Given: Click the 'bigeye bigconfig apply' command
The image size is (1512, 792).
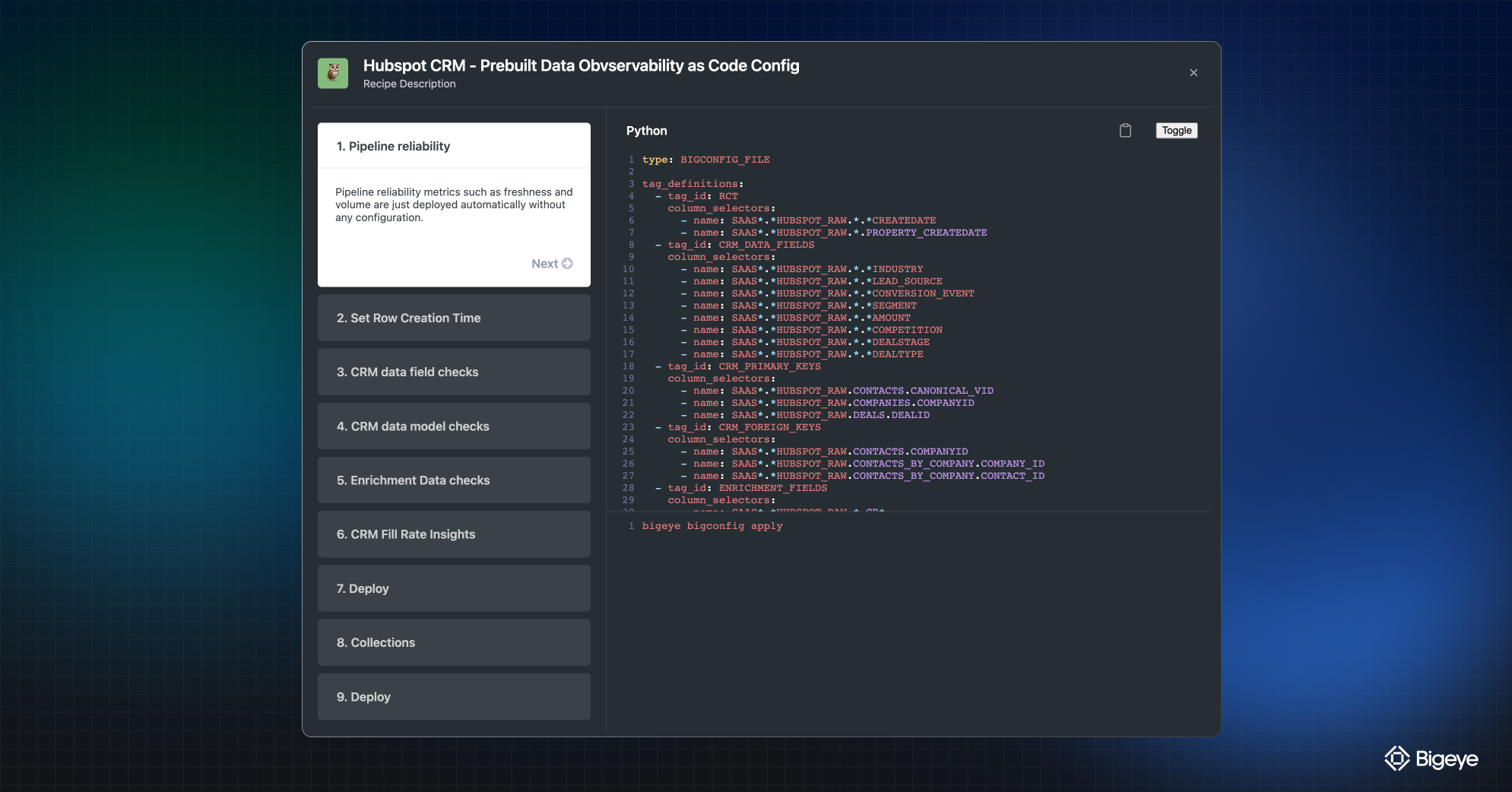Looking at the screenshot, I should [x=712, y=526].
